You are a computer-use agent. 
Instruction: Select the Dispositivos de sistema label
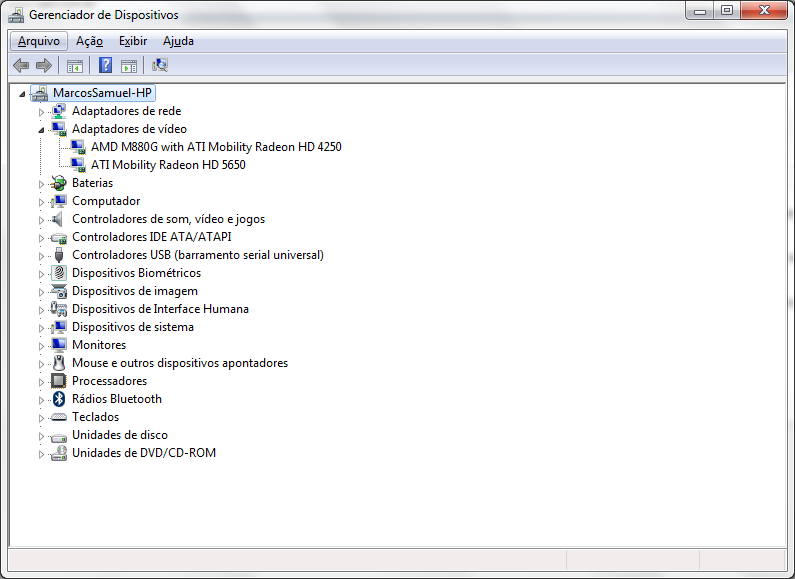pos(133,327)
